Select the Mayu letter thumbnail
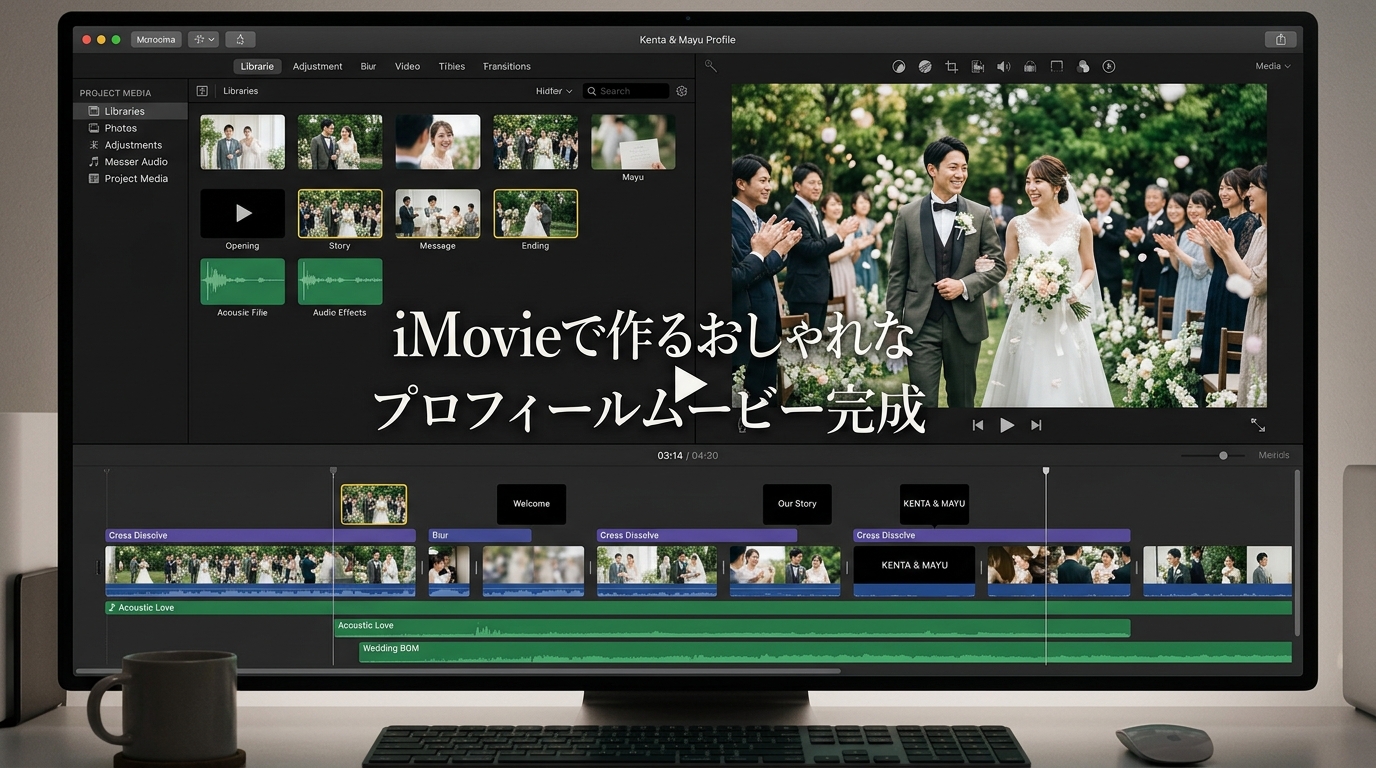Screen dimensions: 1376x768 633,142
